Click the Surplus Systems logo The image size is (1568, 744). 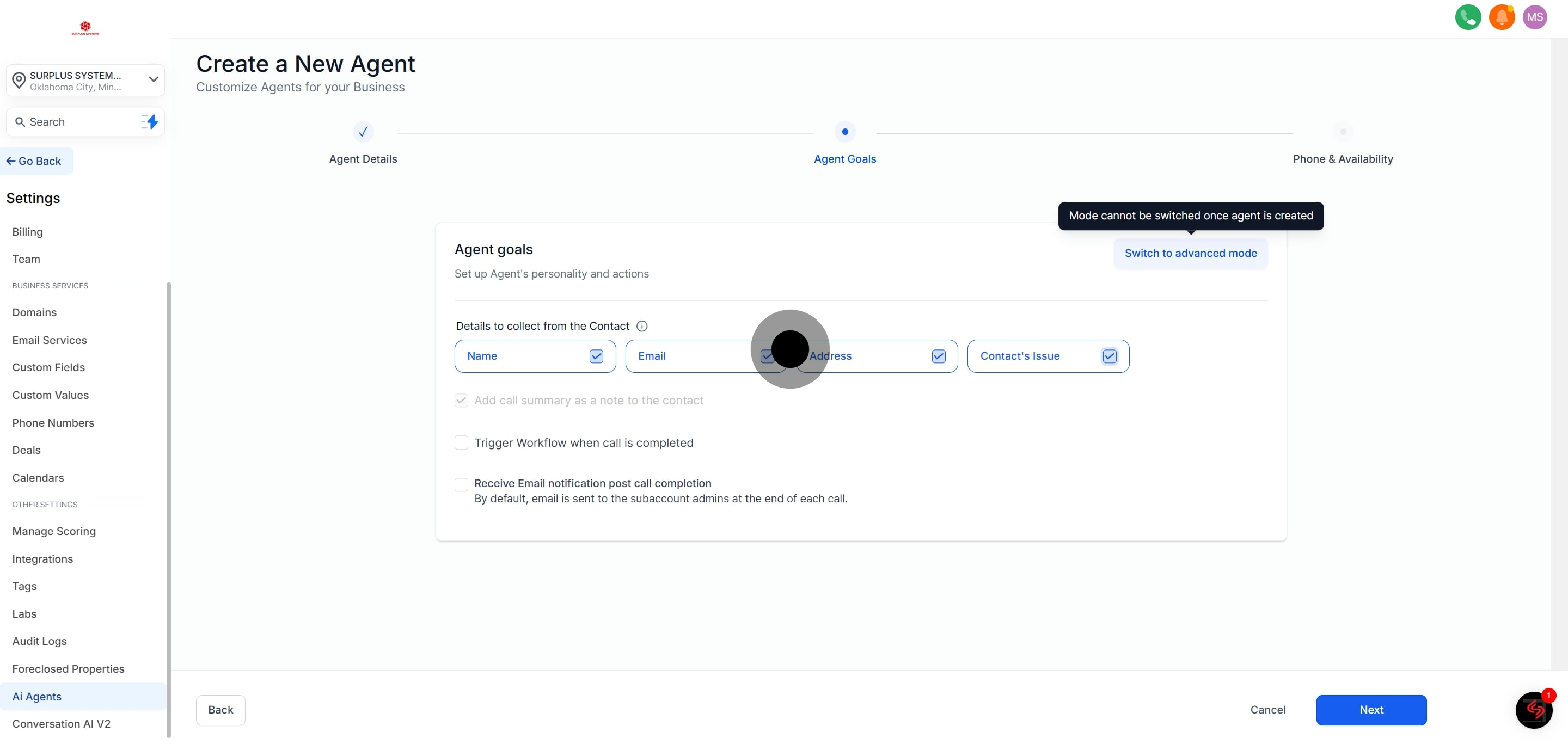(85, 28)
